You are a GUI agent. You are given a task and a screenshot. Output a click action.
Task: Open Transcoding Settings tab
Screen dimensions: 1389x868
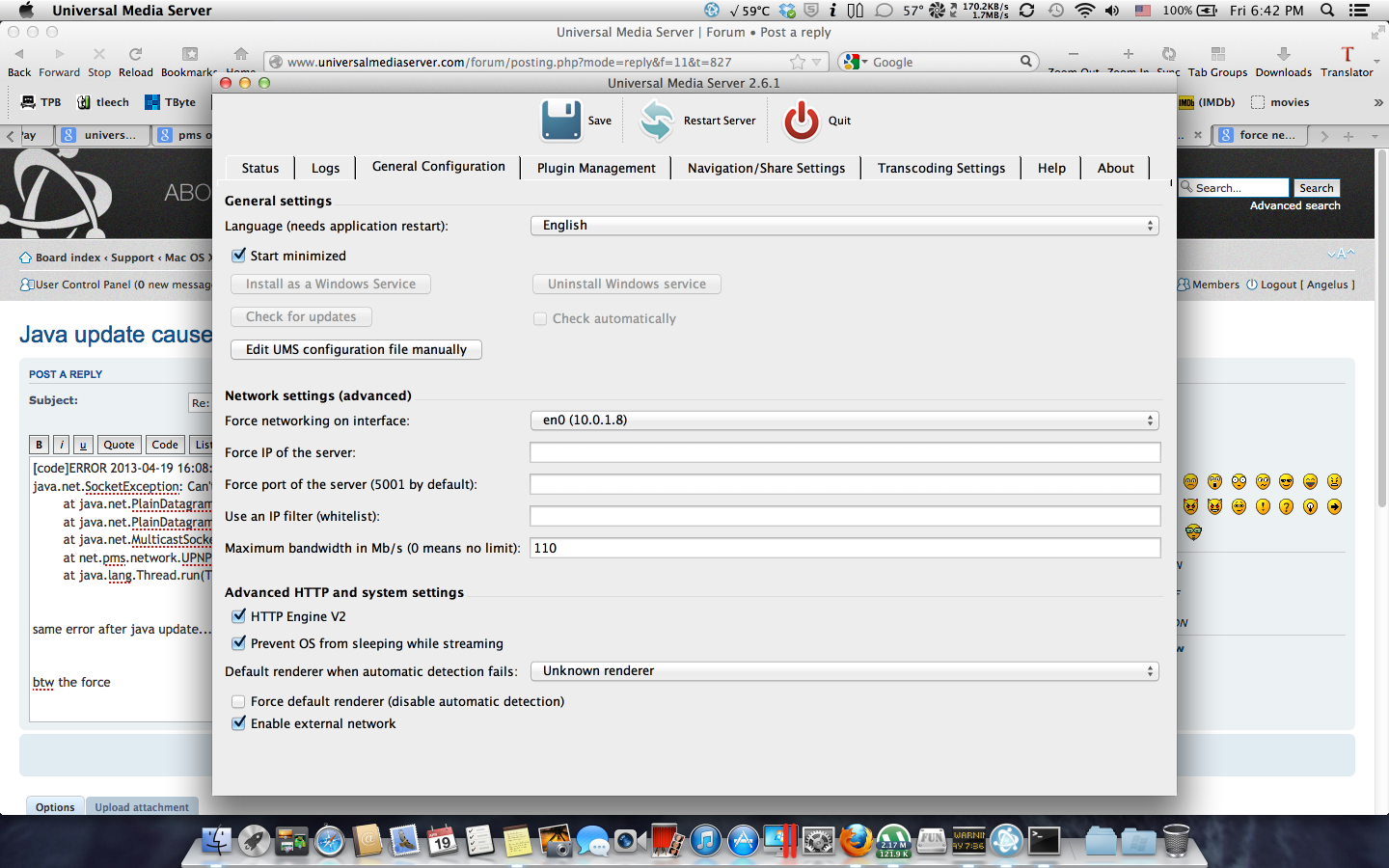coord(941,168)
